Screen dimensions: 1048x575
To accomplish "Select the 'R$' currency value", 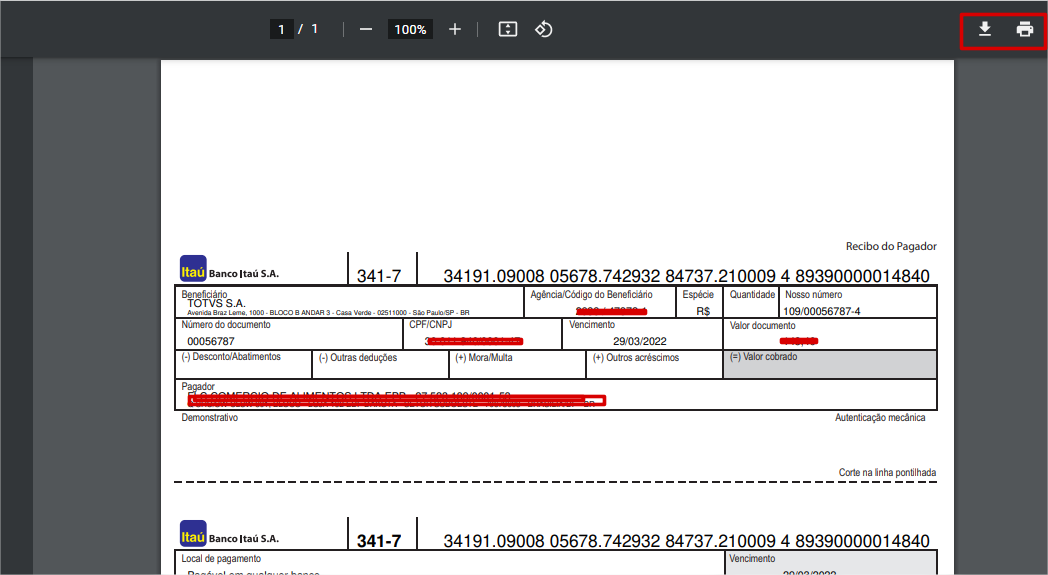I will tap(702, 311).
